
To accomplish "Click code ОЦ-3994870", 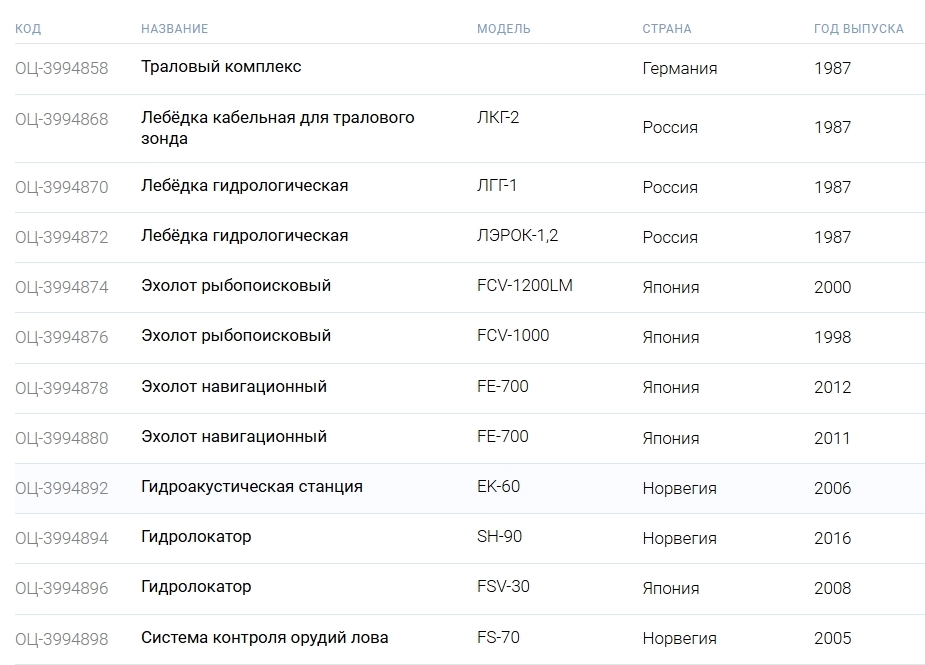I will pyautogui.click(x=61, y=187).
